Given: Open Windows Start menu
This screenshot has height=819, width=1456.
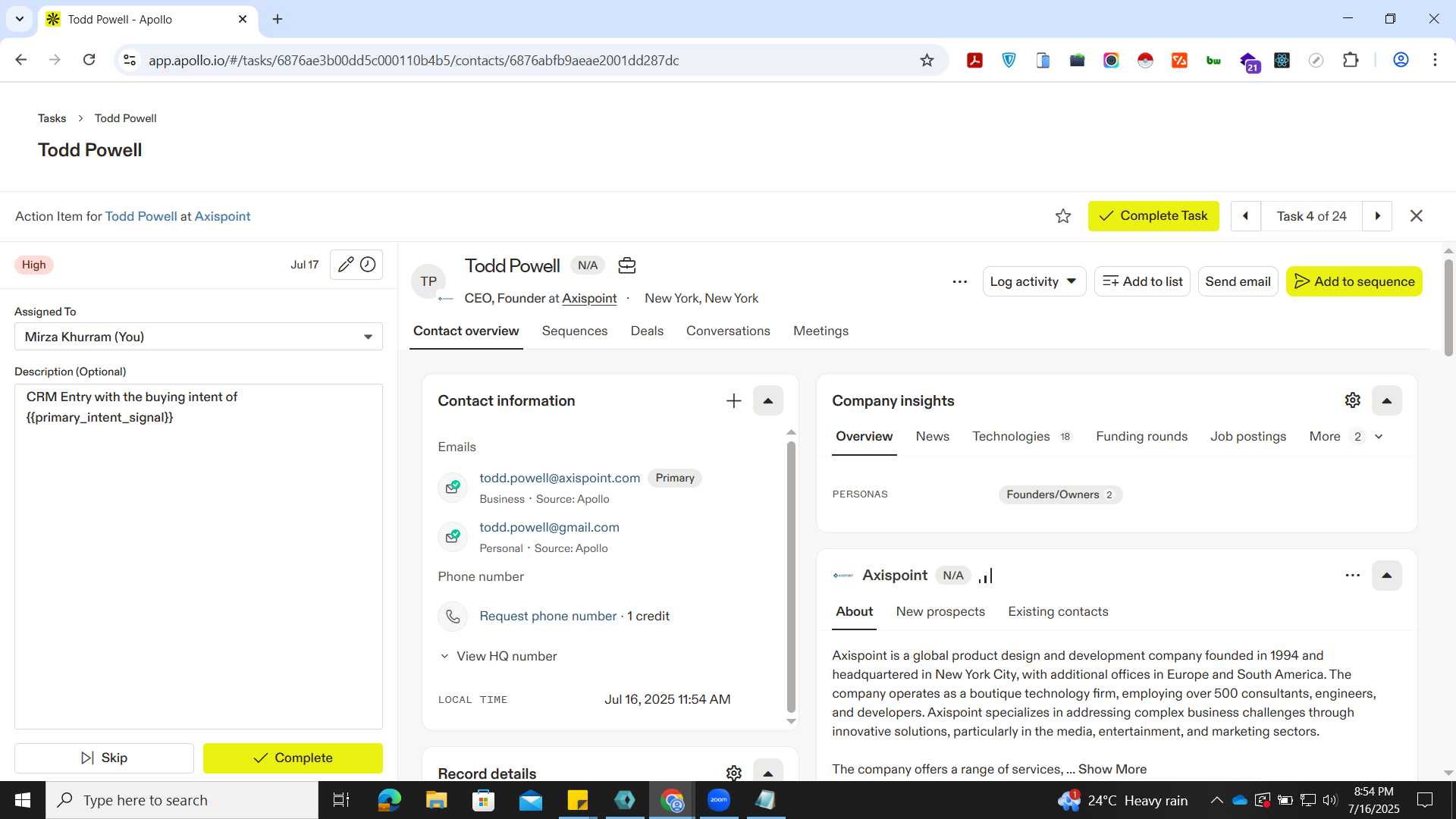Looking at the screenshot, I should (x=22, y=800).
